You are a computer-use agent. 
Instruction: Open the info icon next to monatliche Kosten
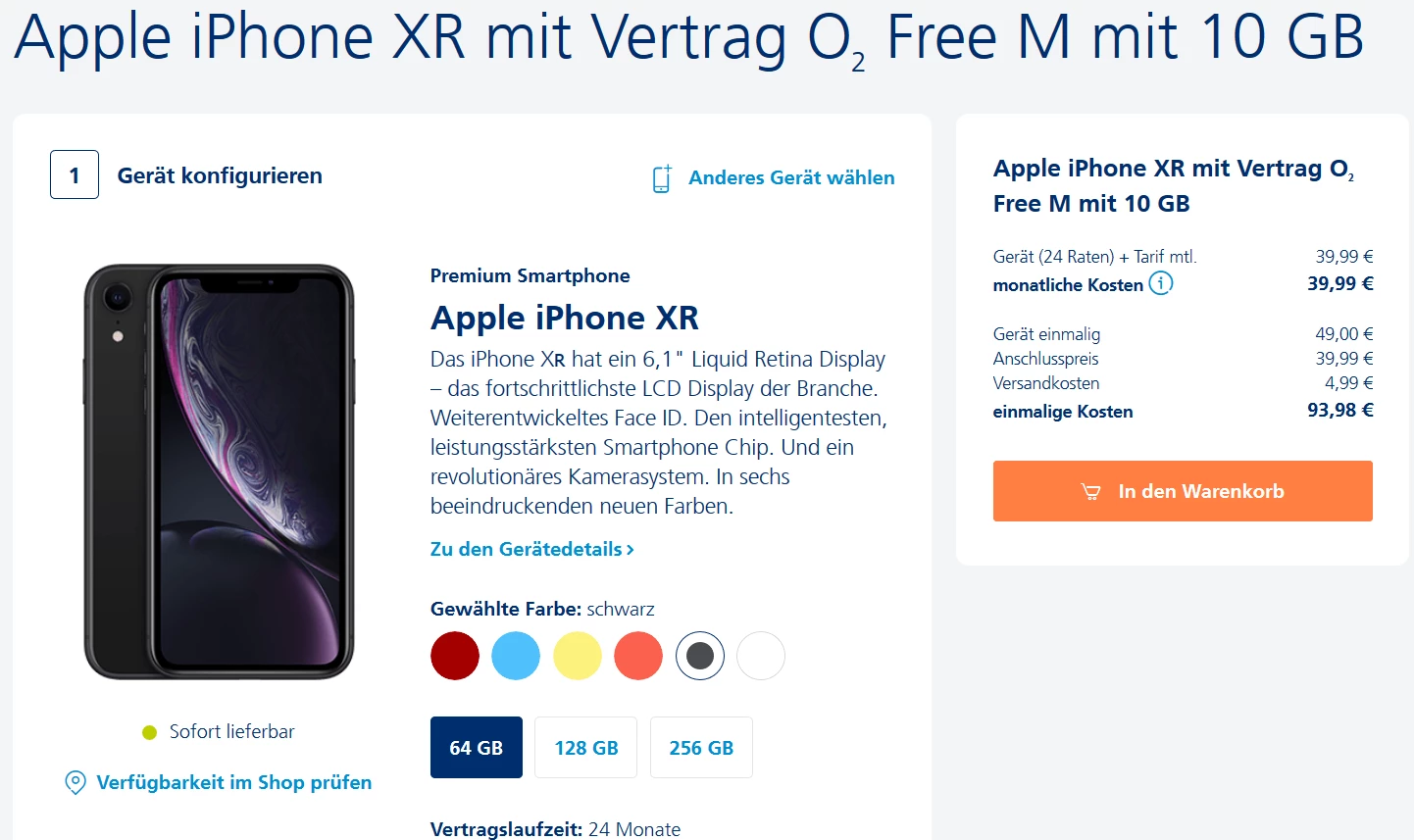point(1161,283)
